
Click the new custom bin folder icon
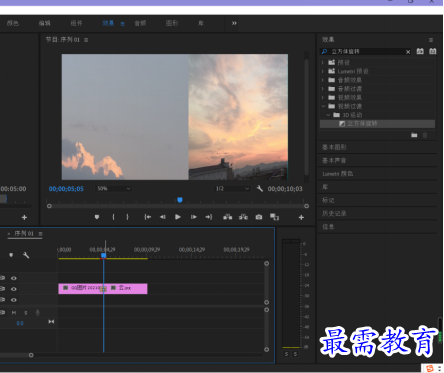coord(414,135)
